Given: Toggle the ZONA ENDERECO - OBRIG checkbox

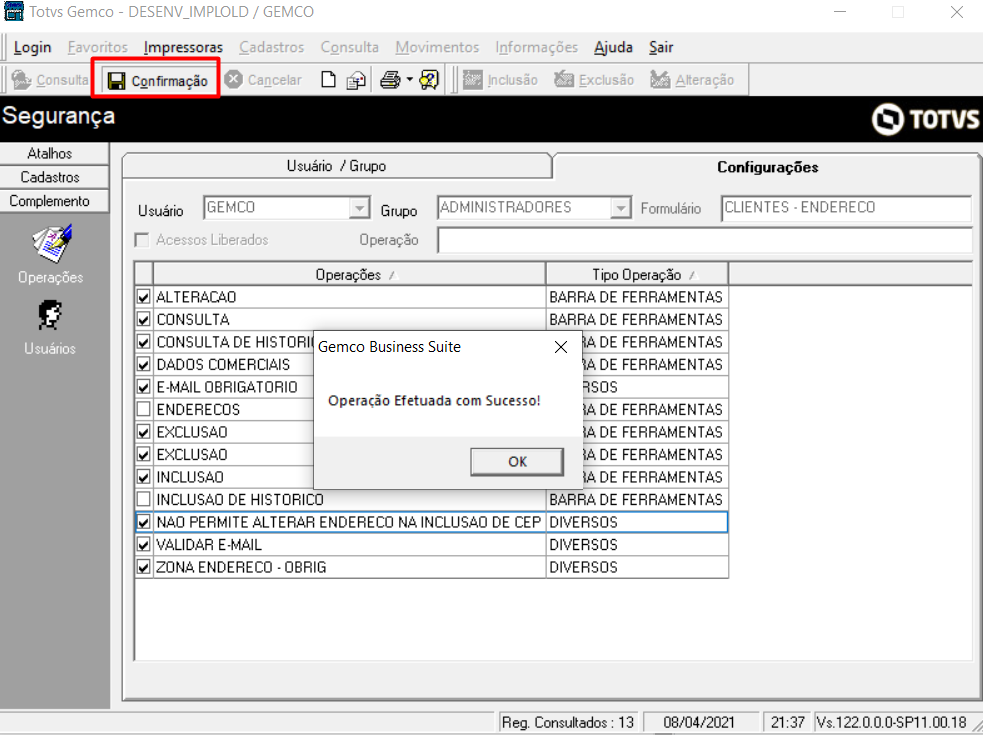Looking at the screenshot, I should tap(144, 567).
